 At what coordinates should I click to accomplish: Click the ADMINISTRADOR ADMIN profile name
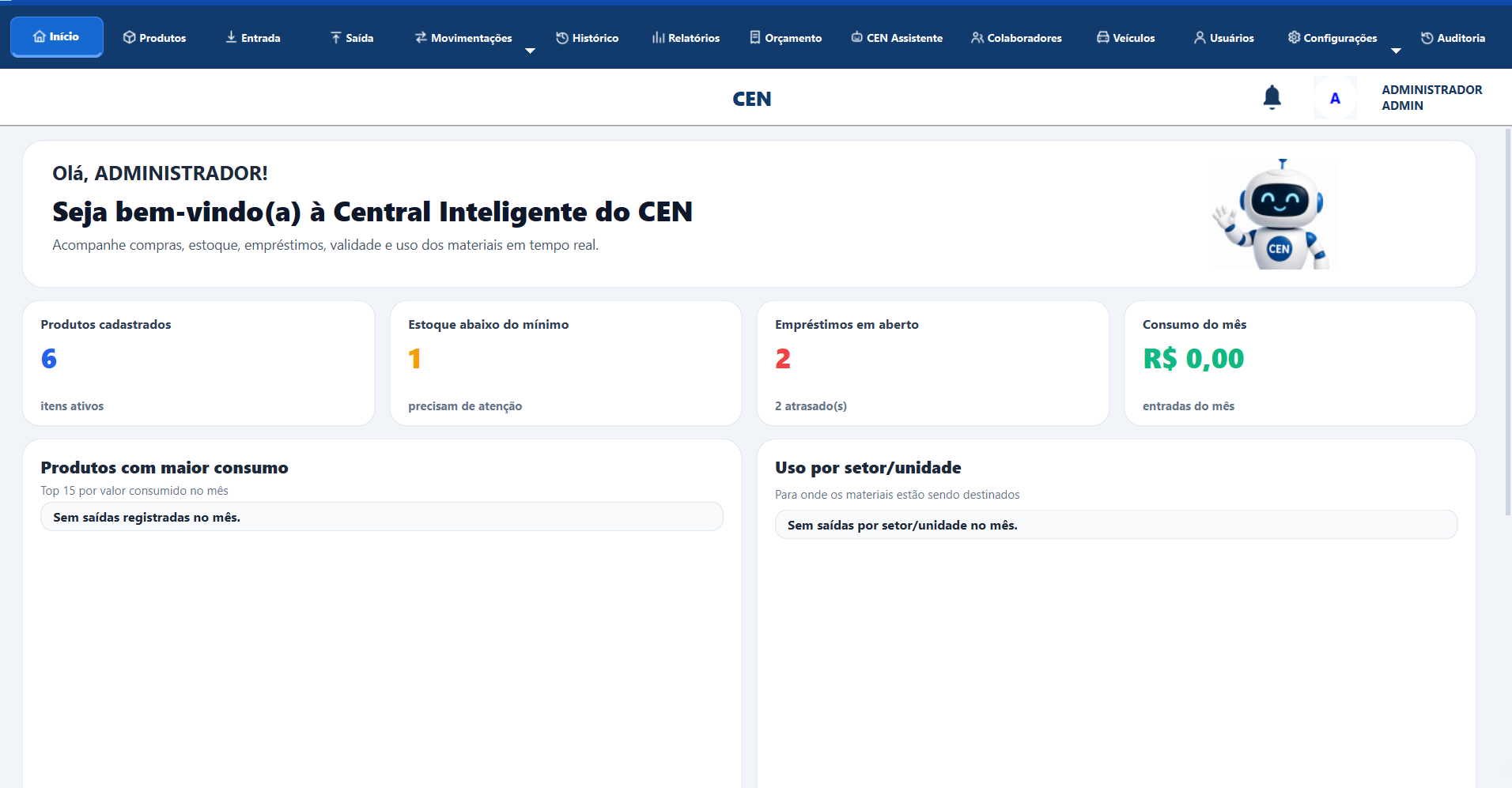tap(1431, 98)
